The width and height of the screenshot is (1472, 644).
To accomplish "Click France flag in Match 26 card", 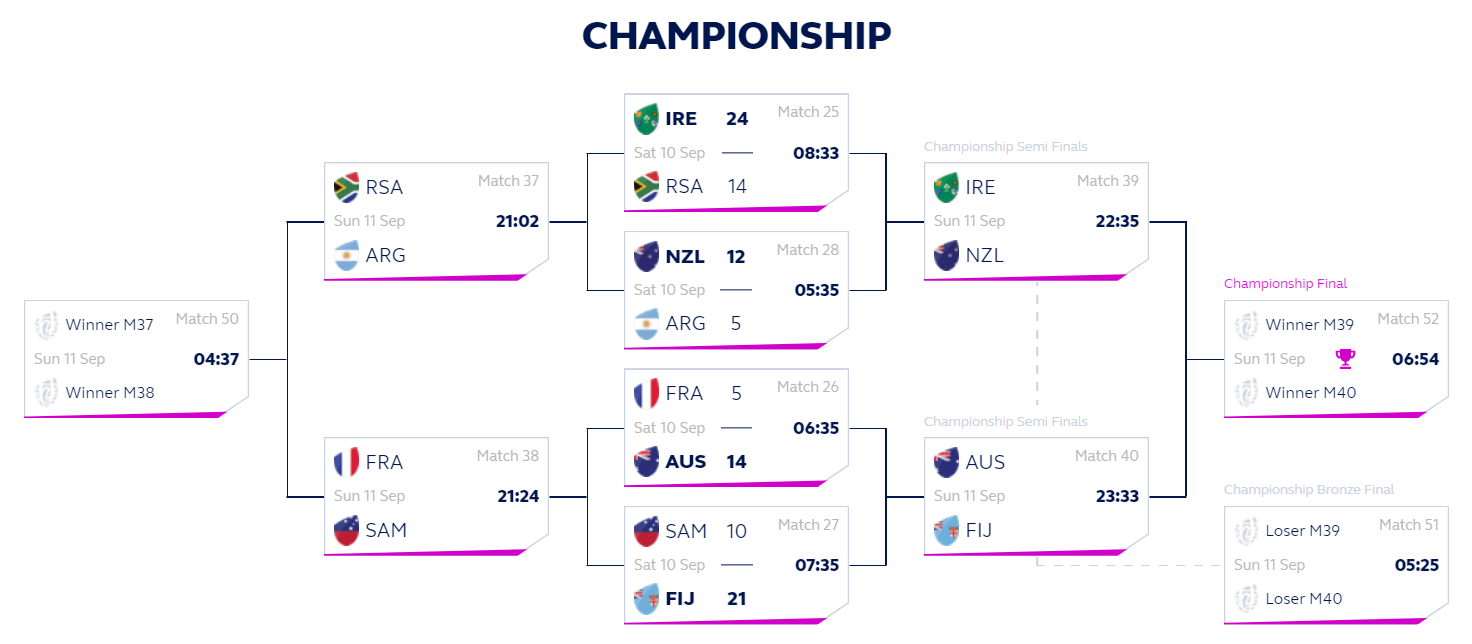I will coord(647,394).
